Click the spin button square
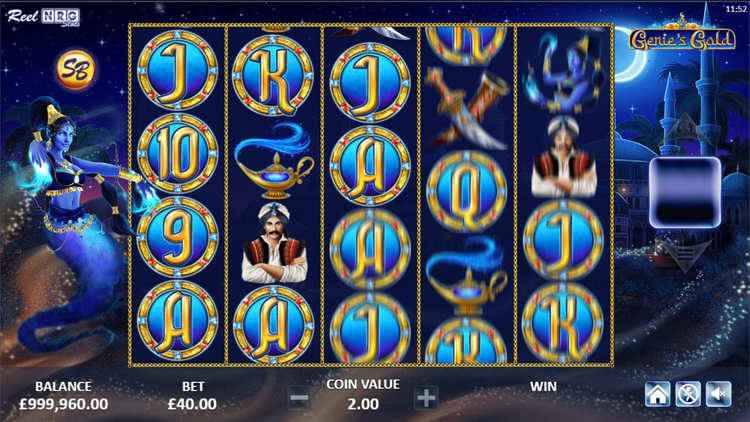The width and height of the screenshot is (750, 422). 685,192
